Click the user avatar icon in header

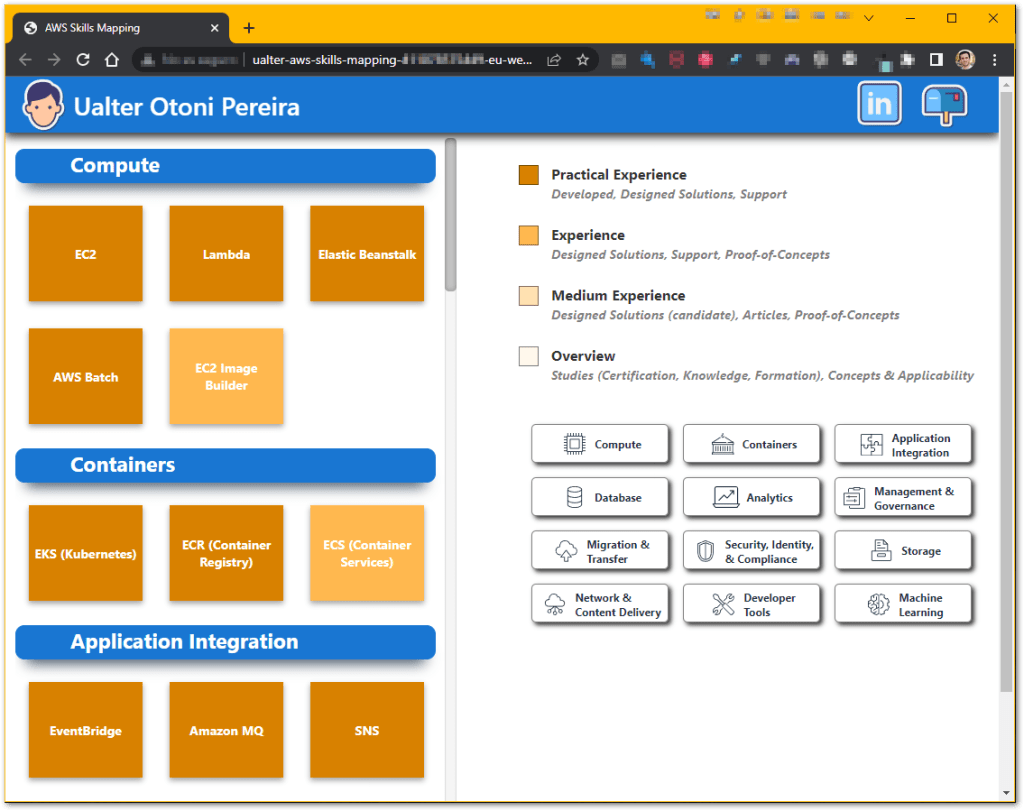(x=43, y=106)
